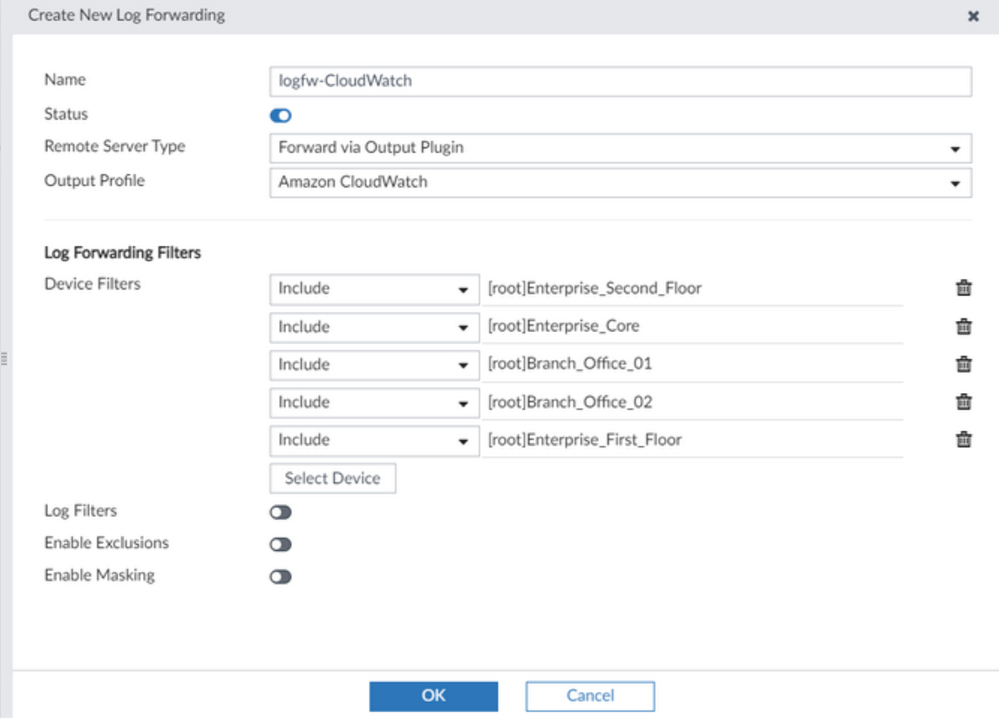Enable the Log Filters switch

coord(281,512)
